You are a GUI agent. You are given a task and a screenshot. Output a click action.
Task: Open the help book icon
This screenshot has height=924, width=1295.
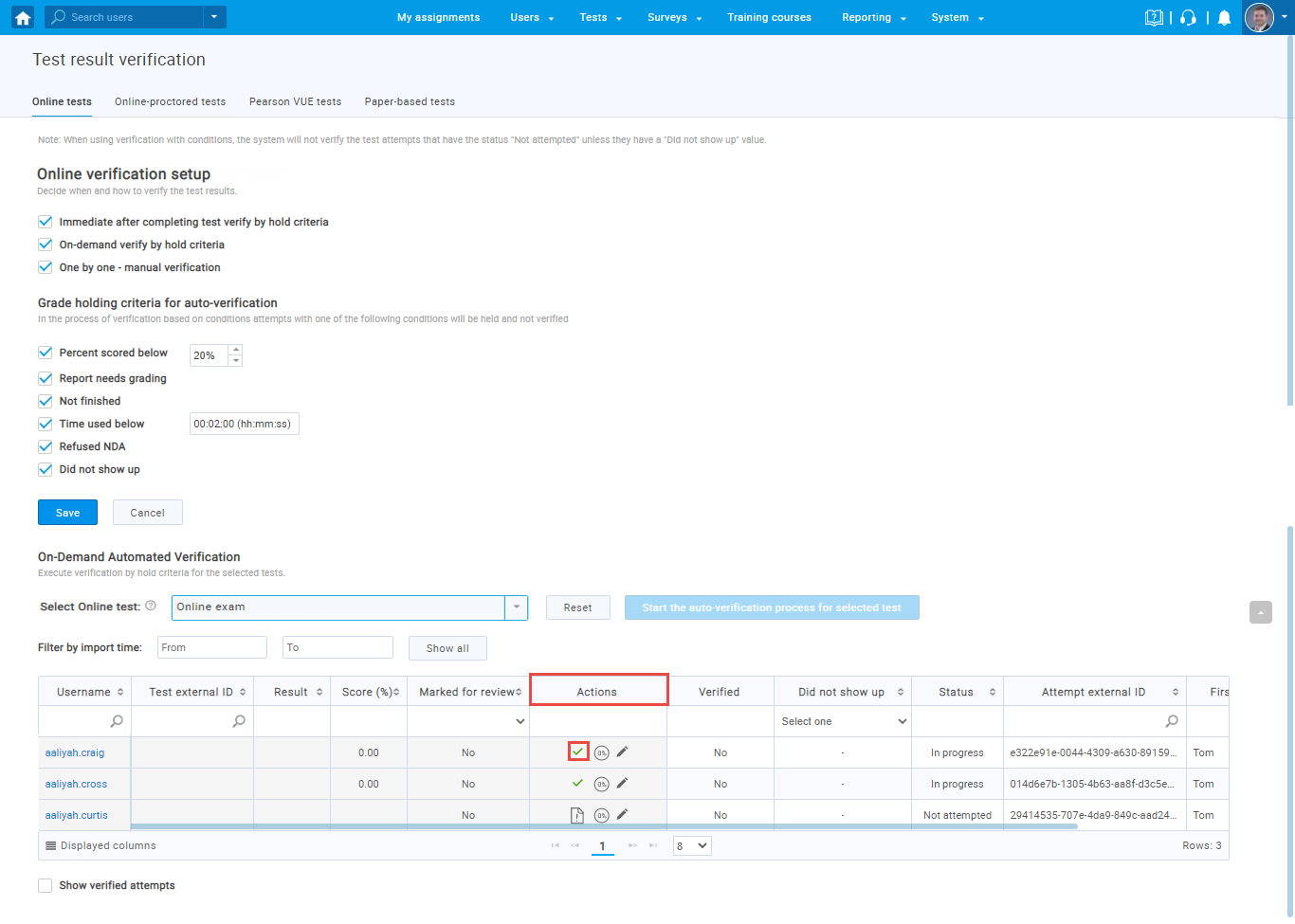pos(1153,18)
